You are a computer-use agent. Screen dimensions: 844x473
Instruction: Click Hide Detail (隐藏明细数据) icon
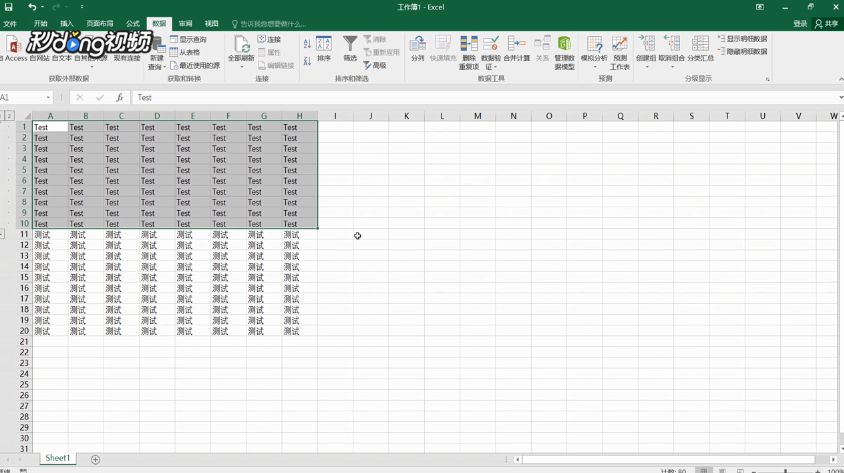722,52
